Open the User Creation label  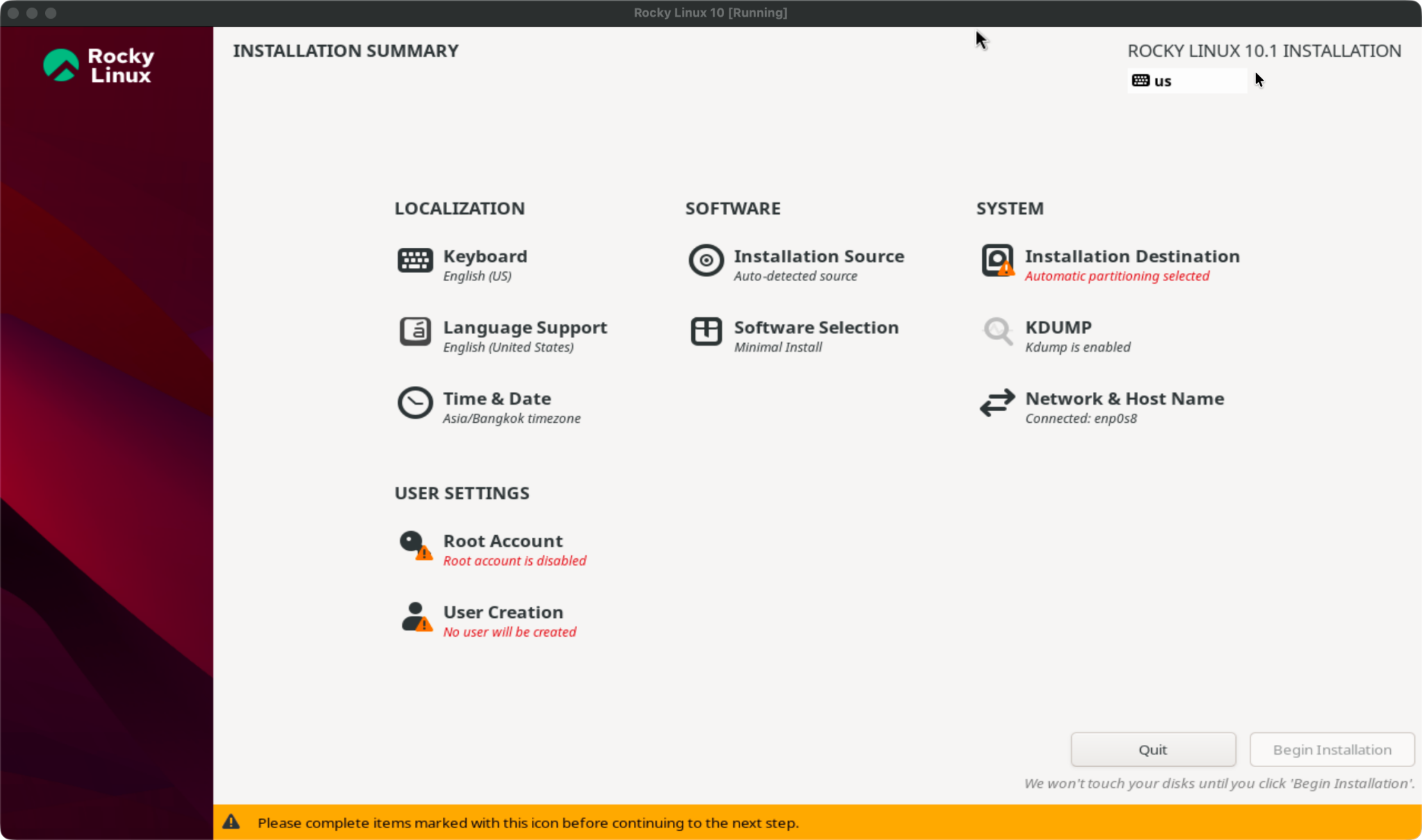[x=503, y=612]
